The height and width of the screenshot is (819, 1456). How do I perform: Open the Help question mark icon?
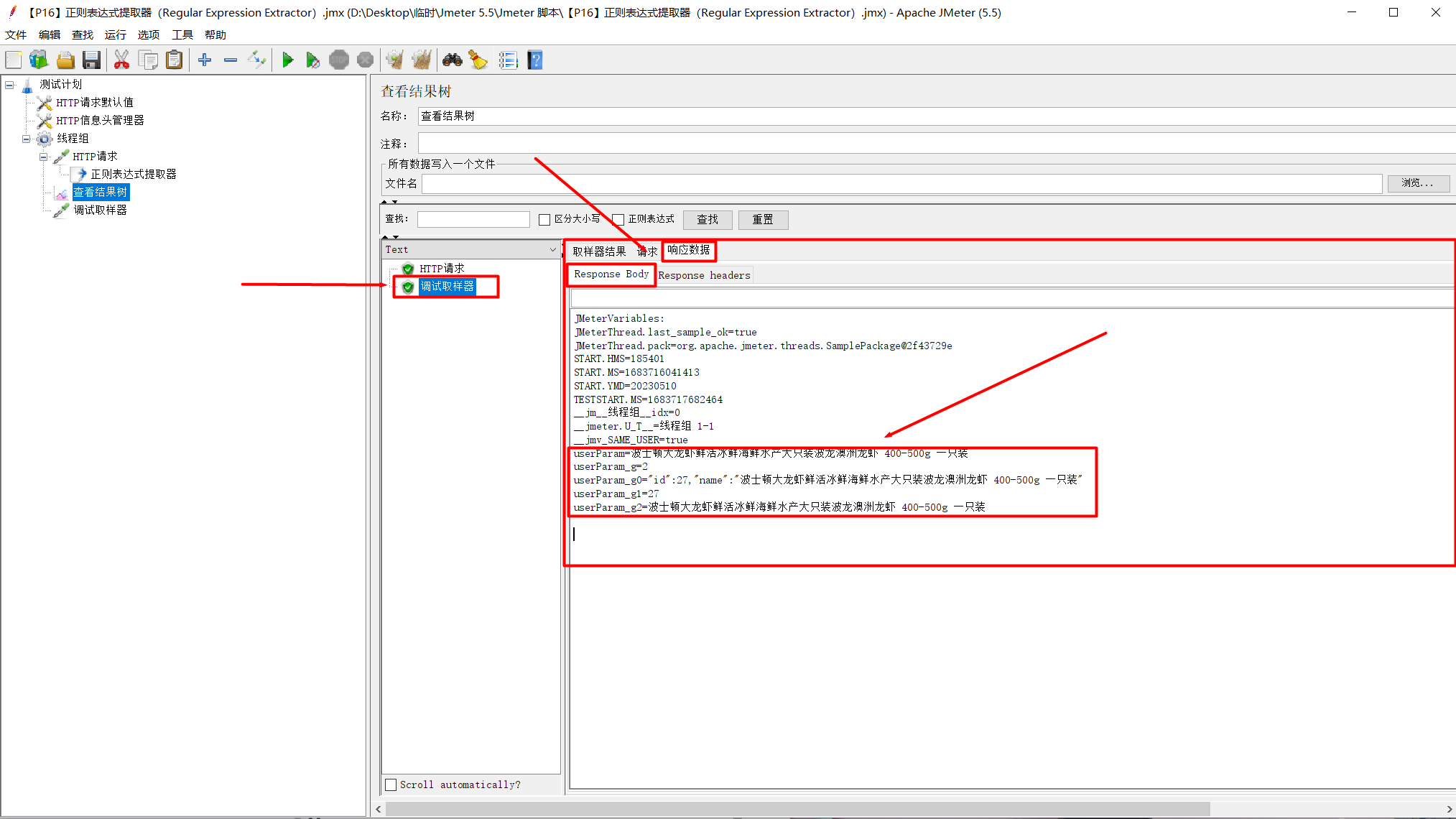pyautogui.click(x=534, y=60)
